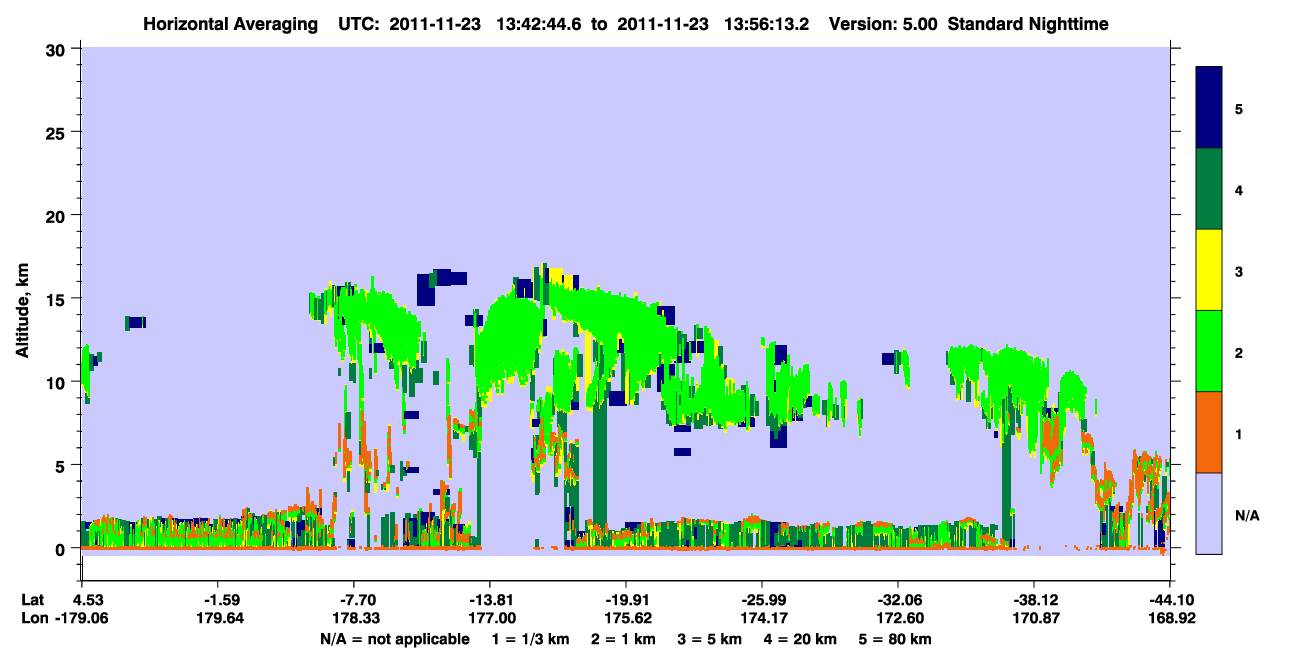Screen dimensions: 1300x667
Task: Click the dark green colorbar segment labeled 4
Action: pos(1209,189)
